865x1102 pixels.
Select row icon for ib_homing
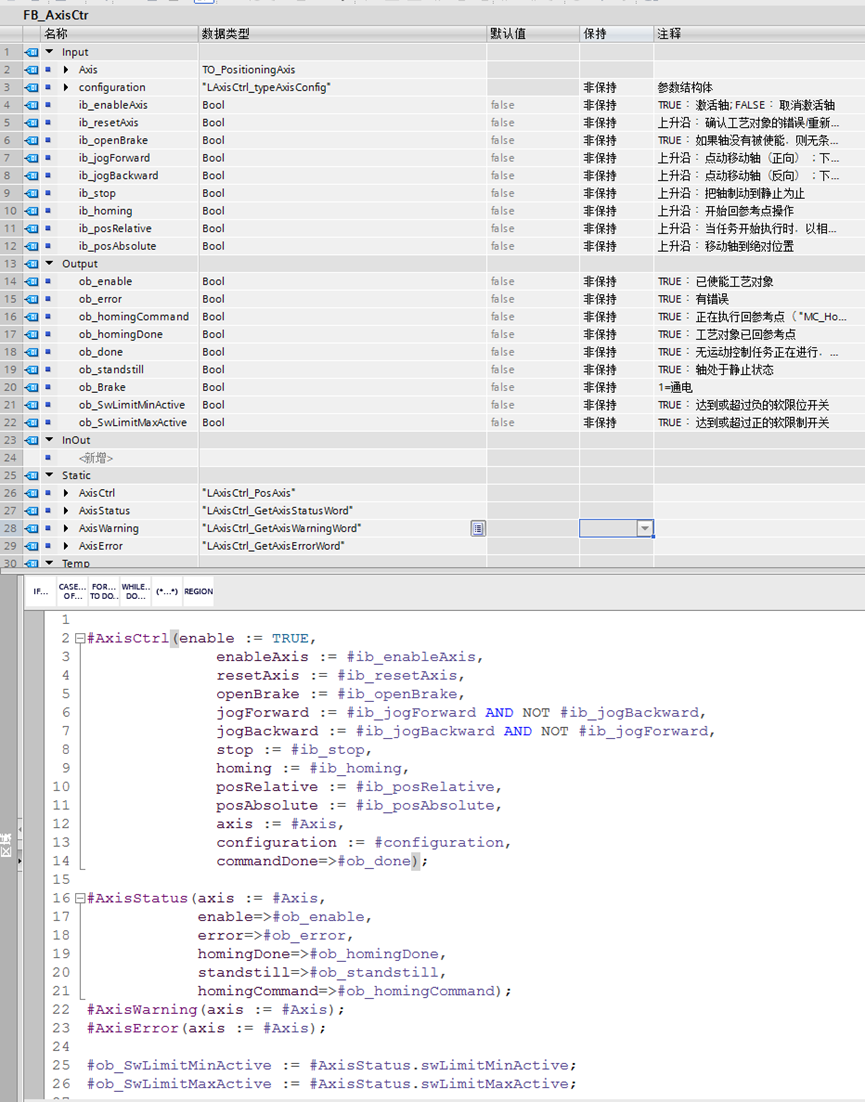tap(32, 210)
